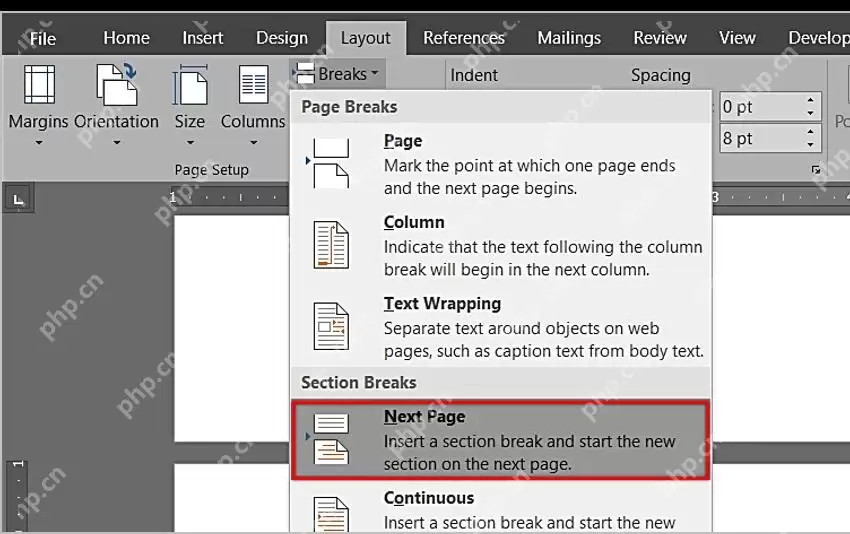This screenshot has height=534, width=850.
Task: Click the Orientation page icon
Action: tap(116, 84)
